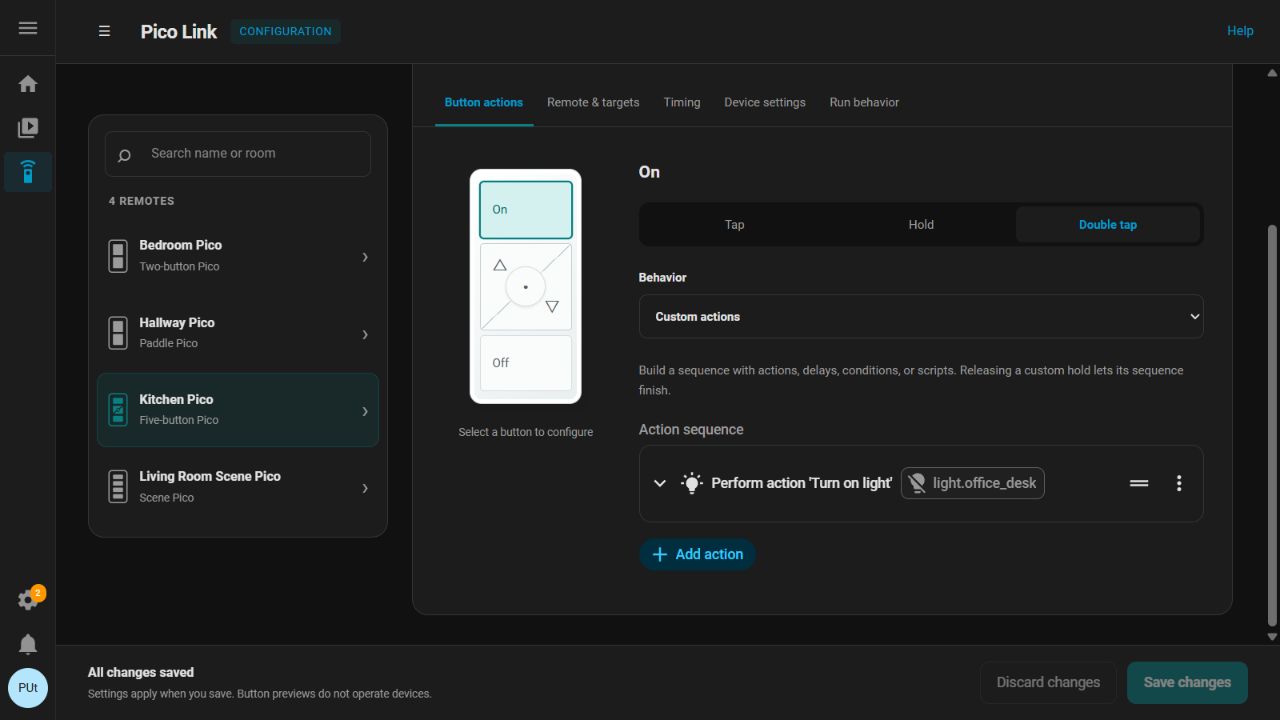Go to Home dashboard icon
Viewport: 1280px width, 720px height.
[28, 84]
